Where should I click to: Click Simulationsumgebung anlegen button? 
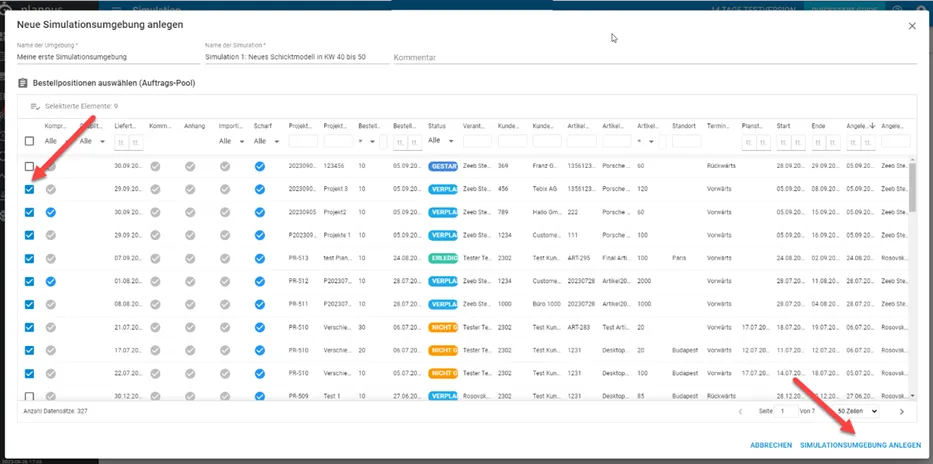point(860,445)
